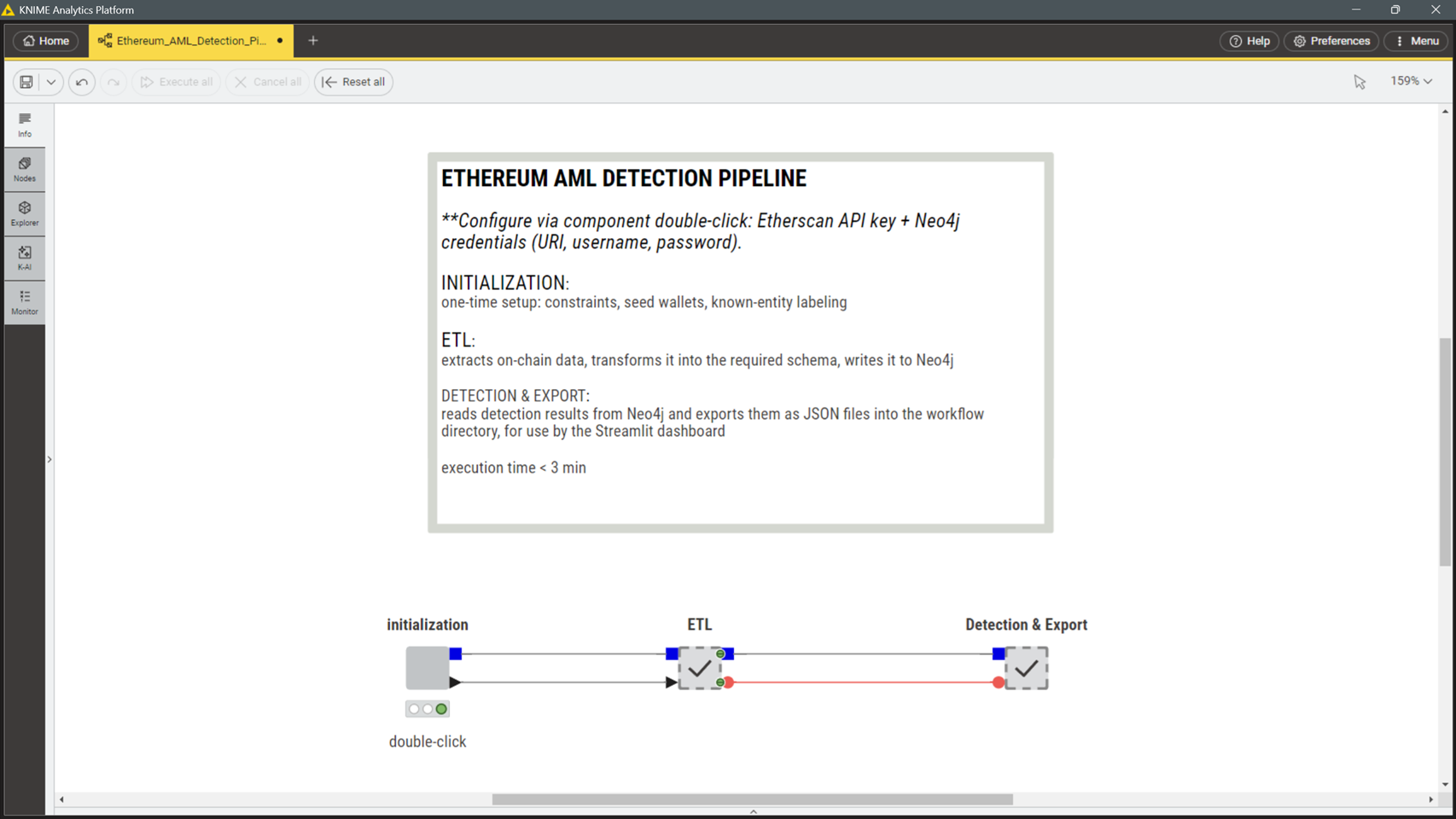Image resolution: width=1456 pixels, height=819 pixels.
Task: Click the scroll right arrow
Action: (1431, 799)
